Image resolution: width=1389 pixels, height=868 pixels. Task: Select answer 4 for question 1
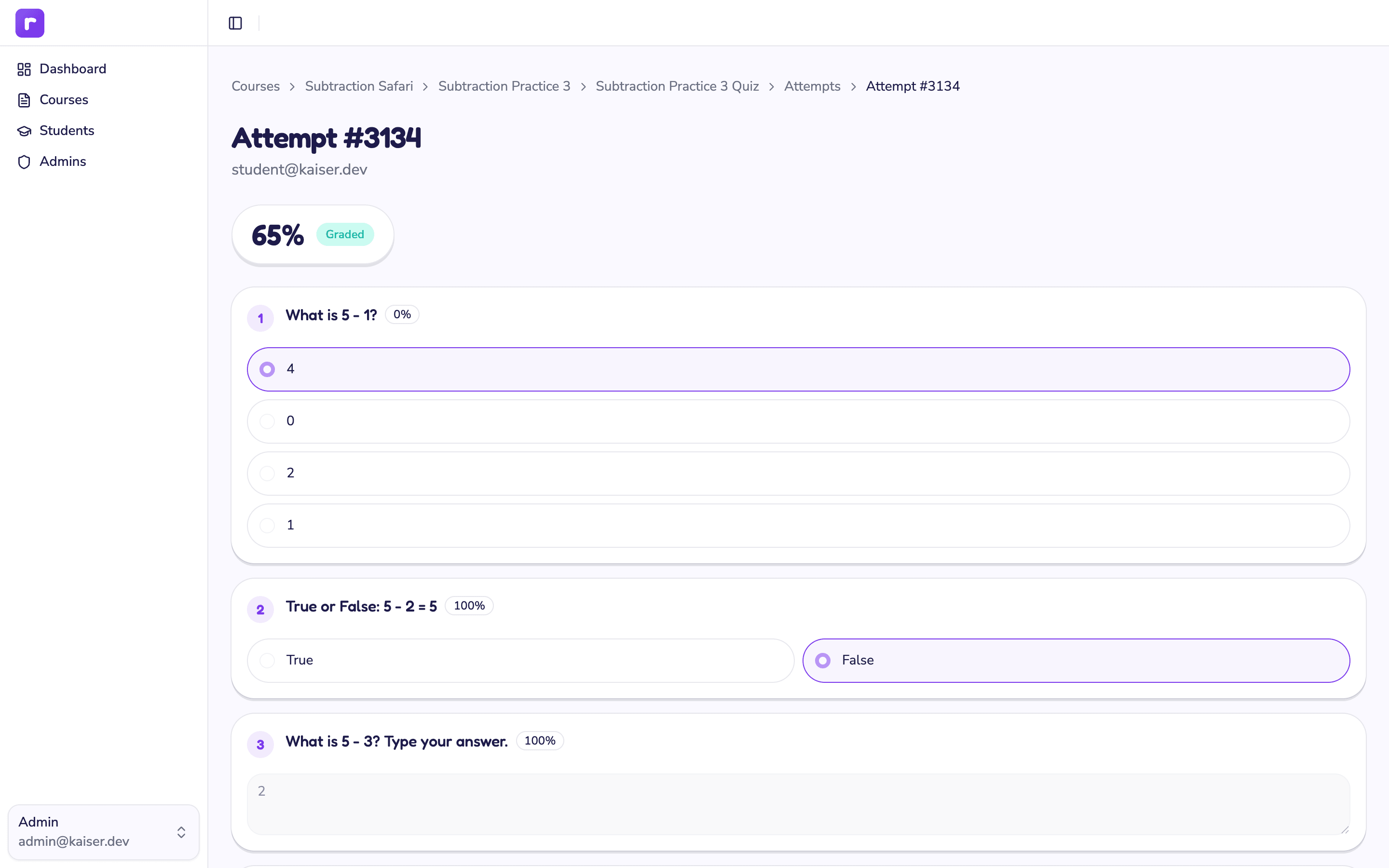coord(798,369)
